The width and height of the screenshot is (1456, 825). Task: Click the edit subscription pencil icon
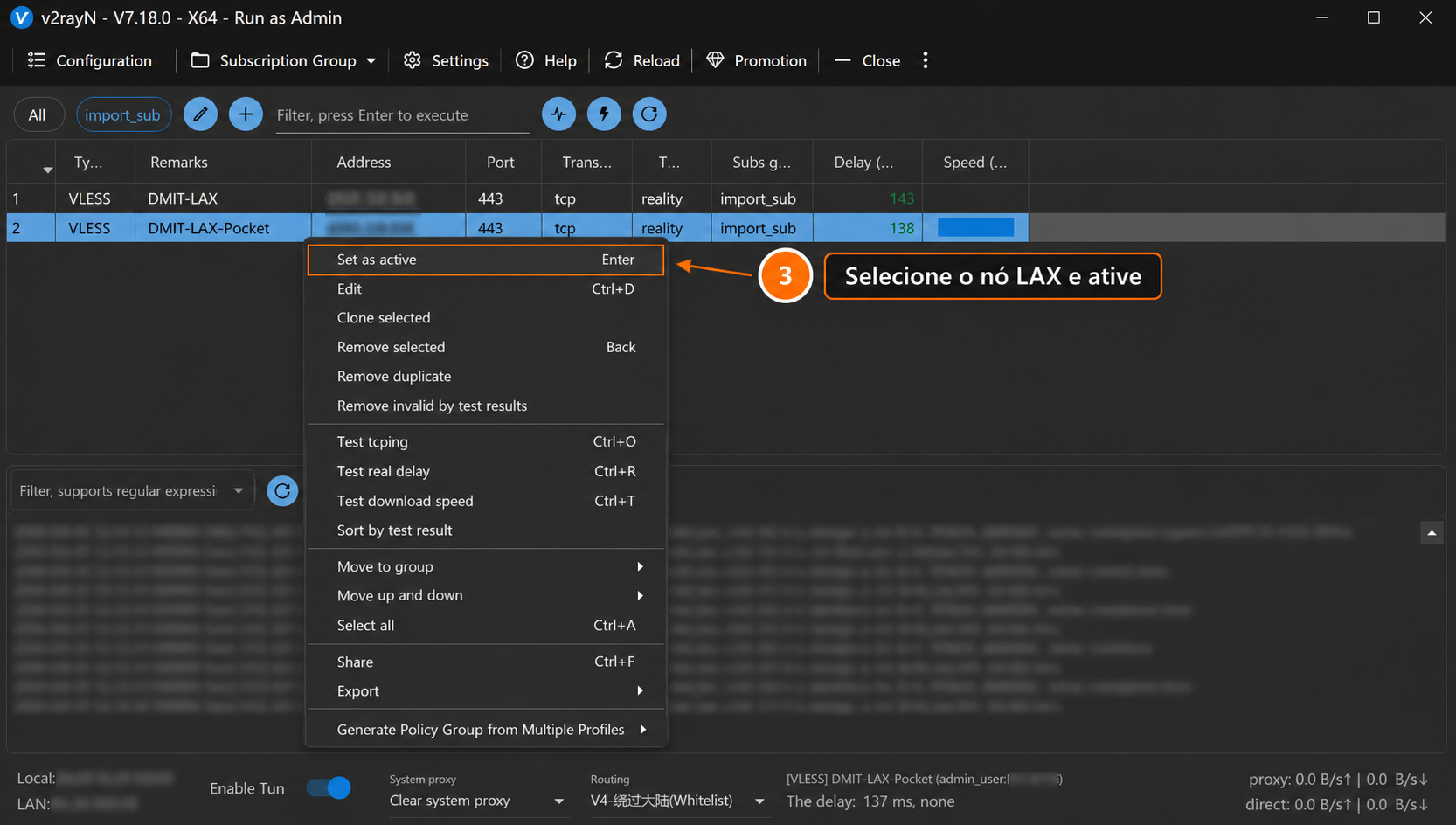[200, 114]
